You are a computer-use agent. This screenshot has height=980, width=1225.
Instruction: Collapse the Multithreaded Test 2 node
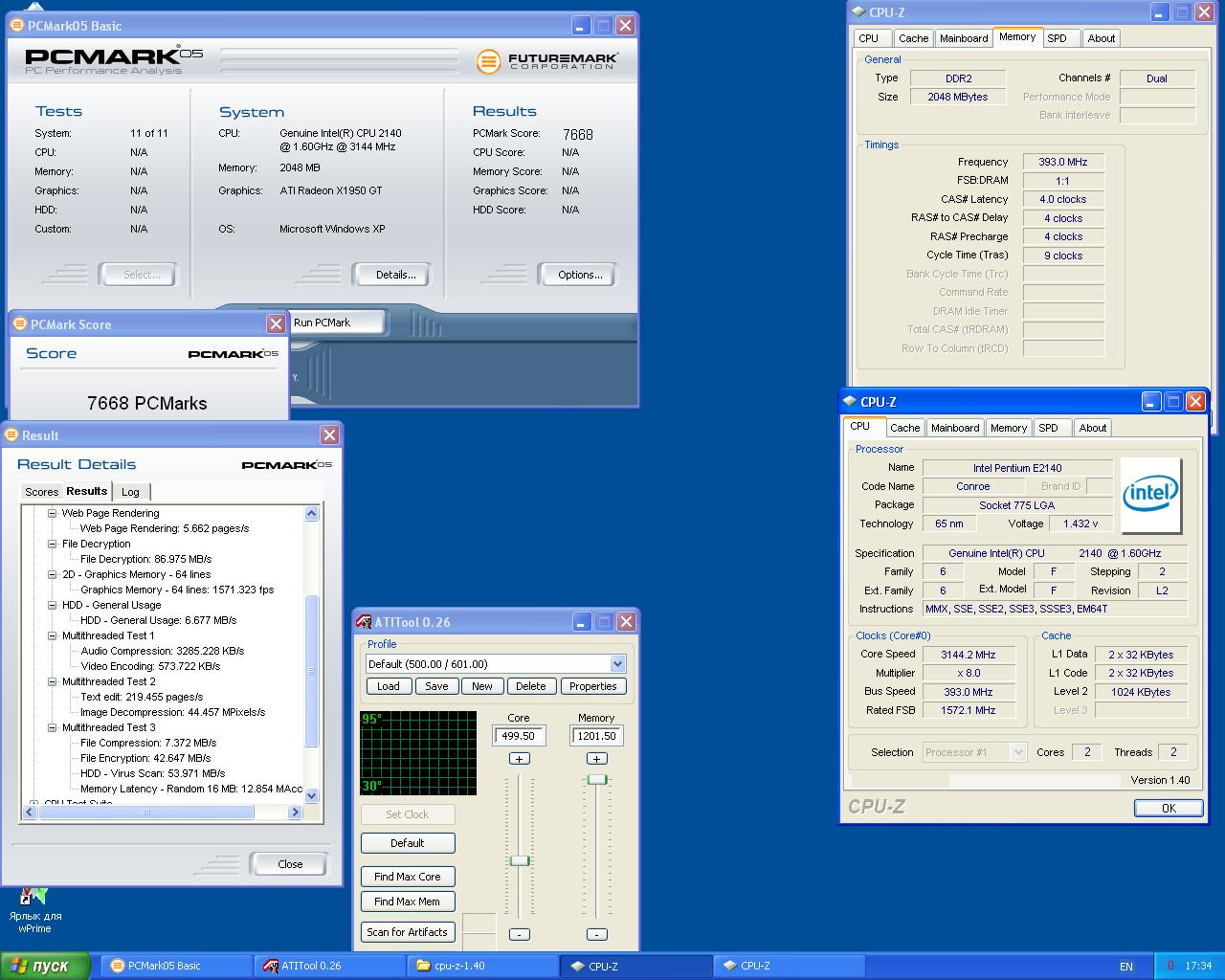pyautogui.click(x=53, y=682)
